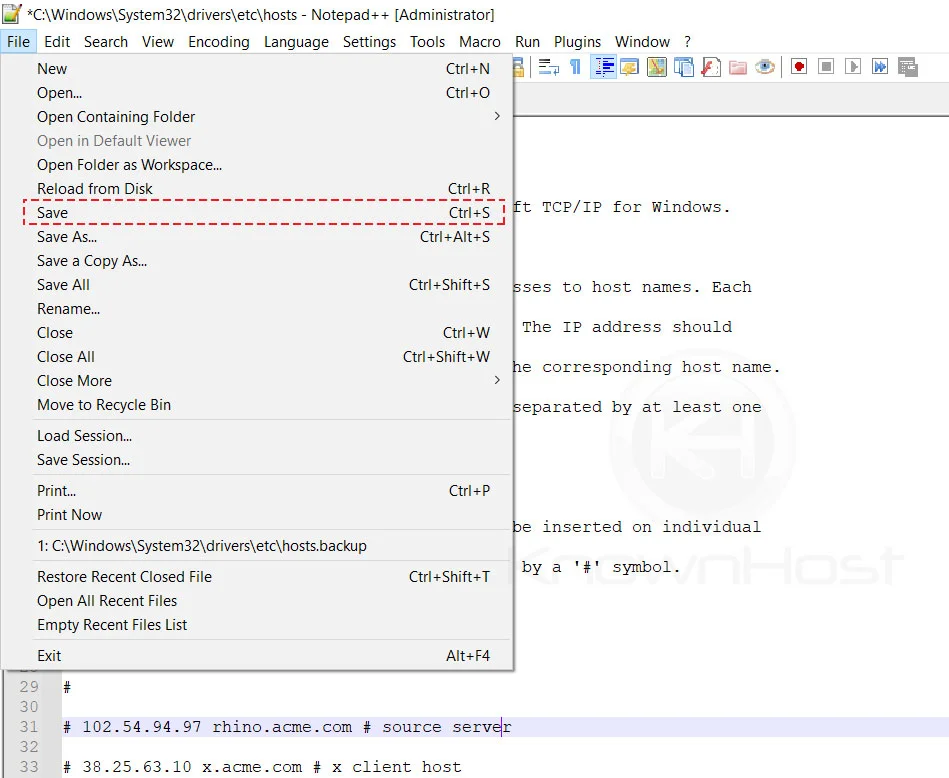Empty the Recent Files List
The image size is (949, 778).
coord(112,624)
